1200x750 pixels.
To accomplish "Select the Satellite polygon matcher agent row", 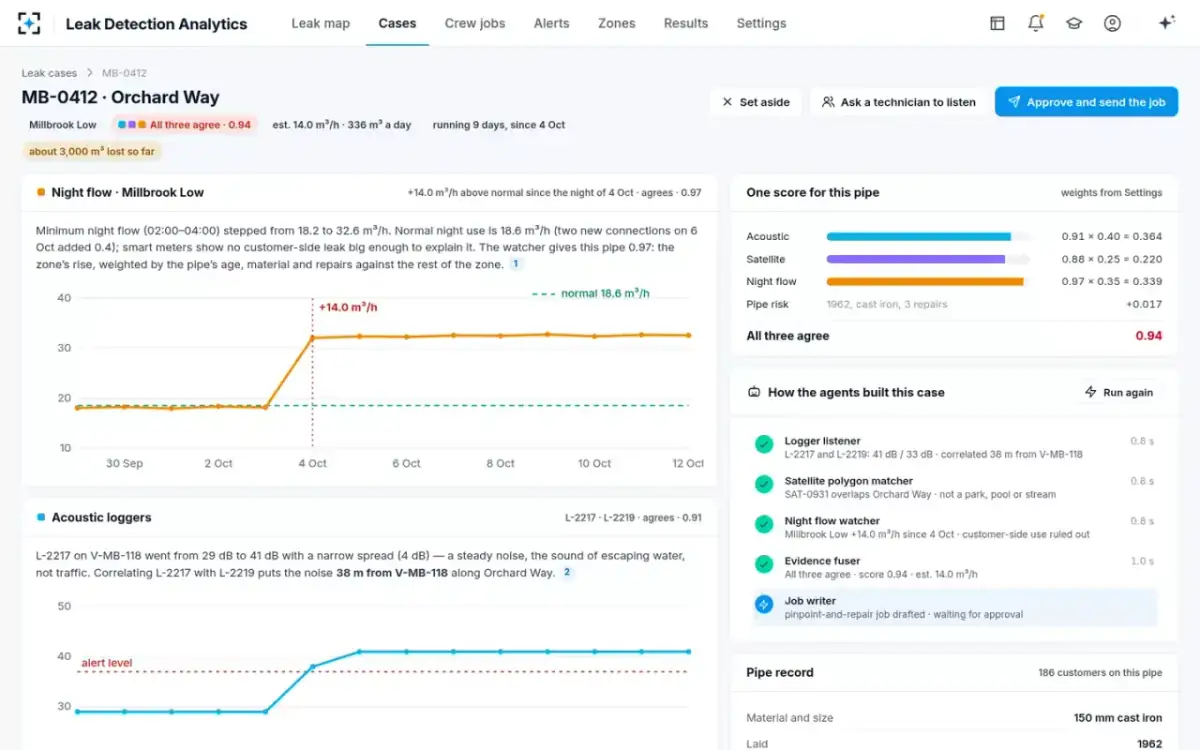I will tap(955, 487).
